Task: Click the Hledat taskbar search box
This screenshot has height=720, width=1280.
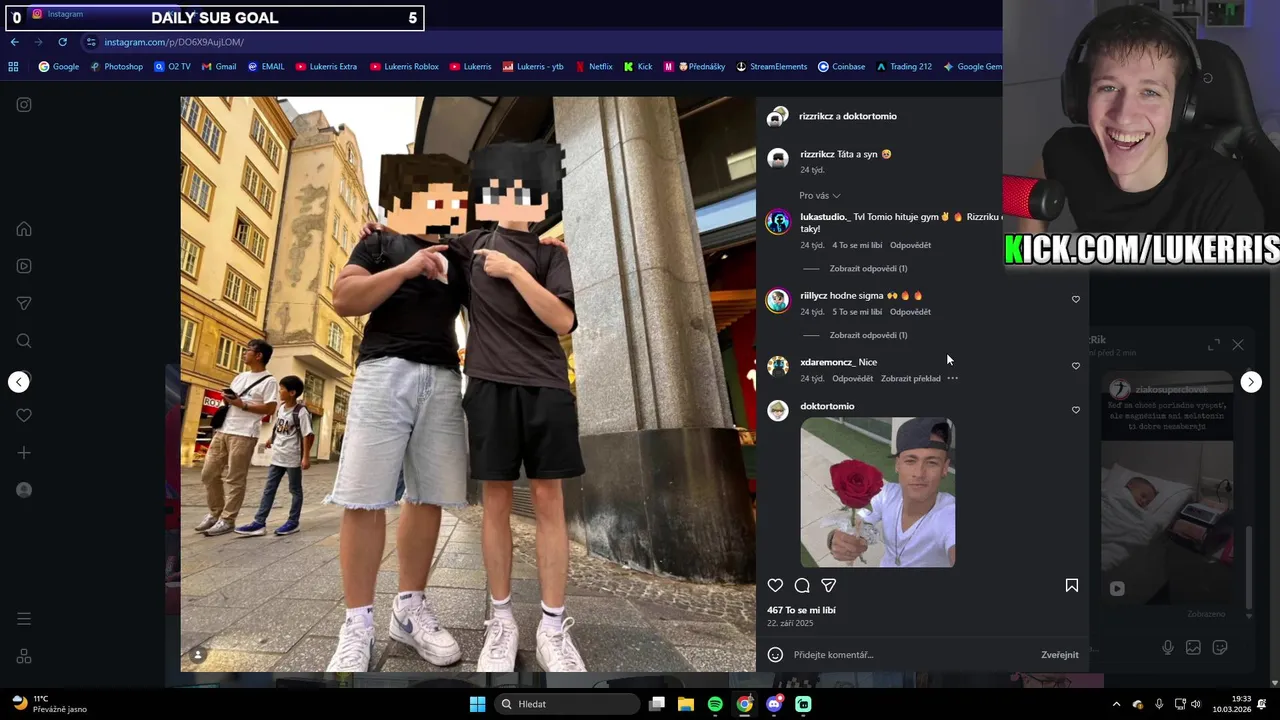Action: (x=568, y=704)
